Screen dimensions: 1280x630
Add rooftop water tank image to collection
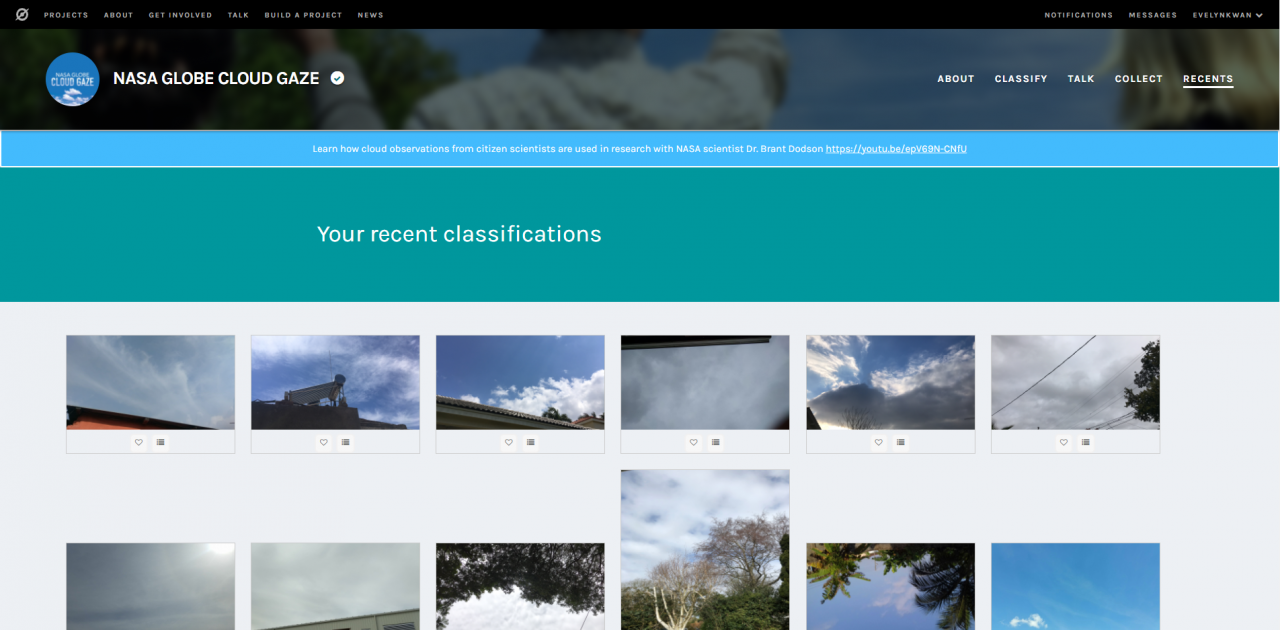click(x=346, y=442)
